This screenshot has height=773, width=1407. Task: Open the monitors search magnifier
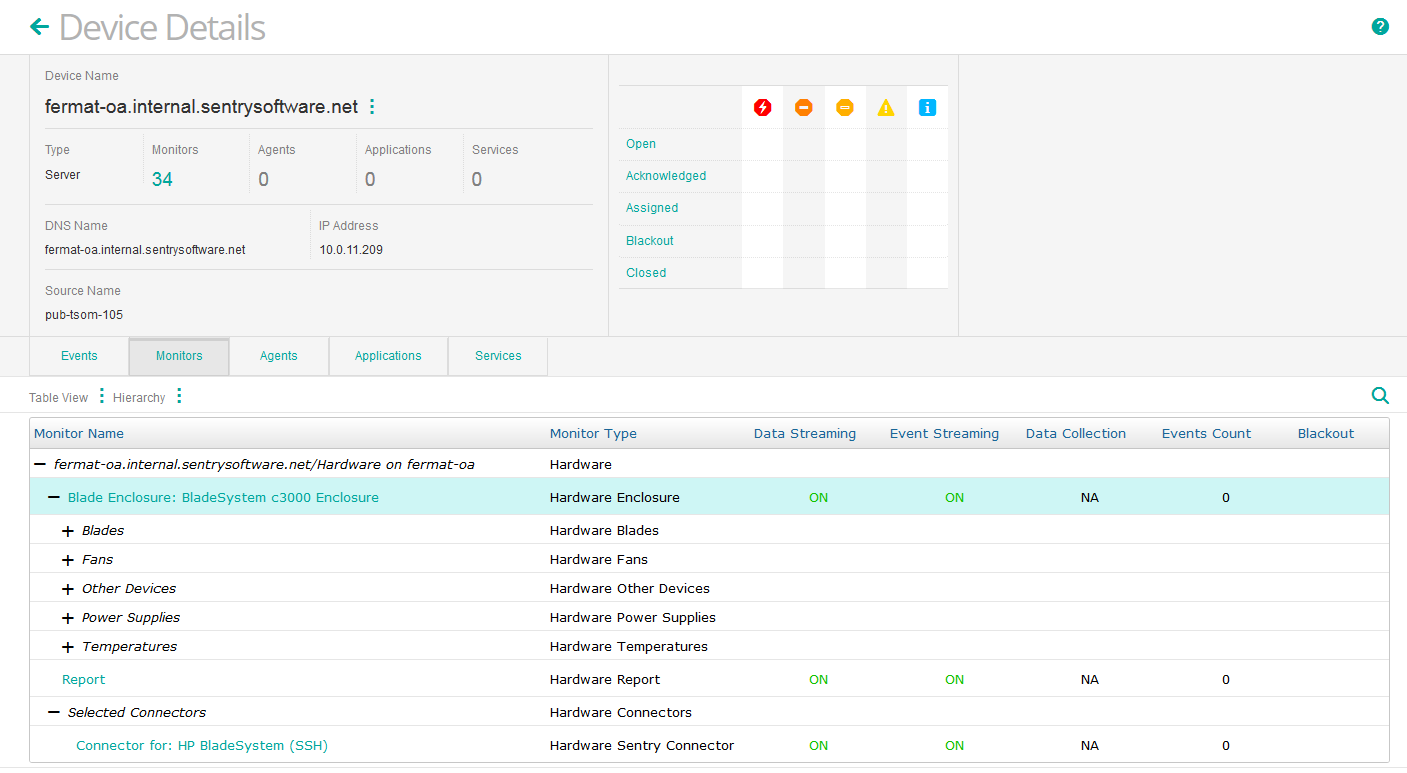(x=1380, y=396)
